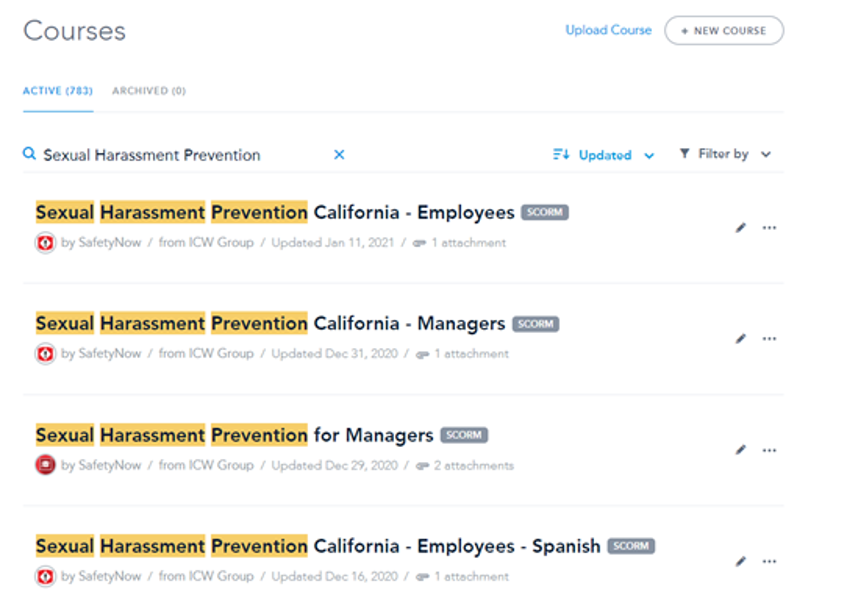Click the New Course button
This screenshot has width=847, height=606.
pyautogui.click(x=724, y=31)
